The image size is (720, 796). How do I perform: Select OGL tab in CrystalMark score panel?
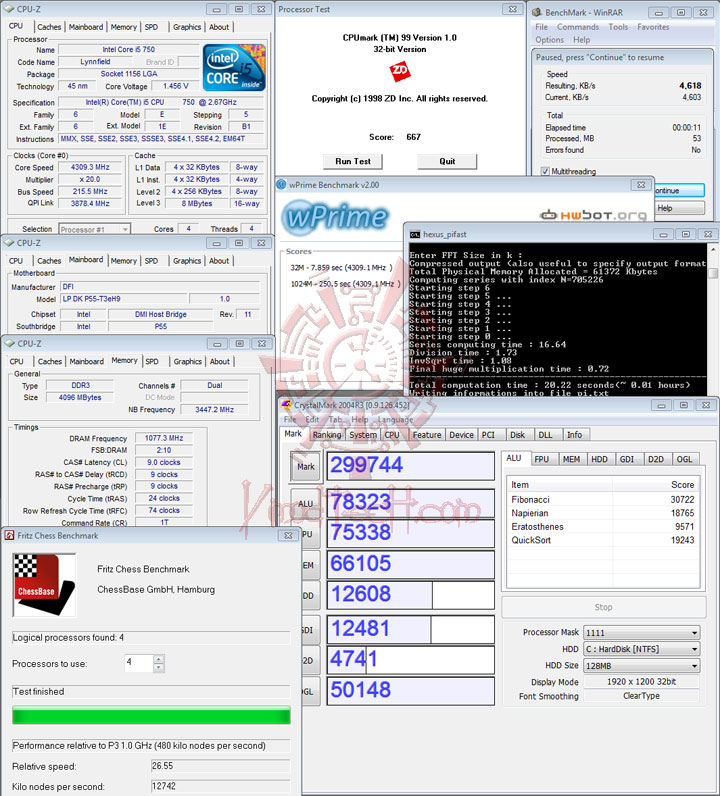point(684,459)
